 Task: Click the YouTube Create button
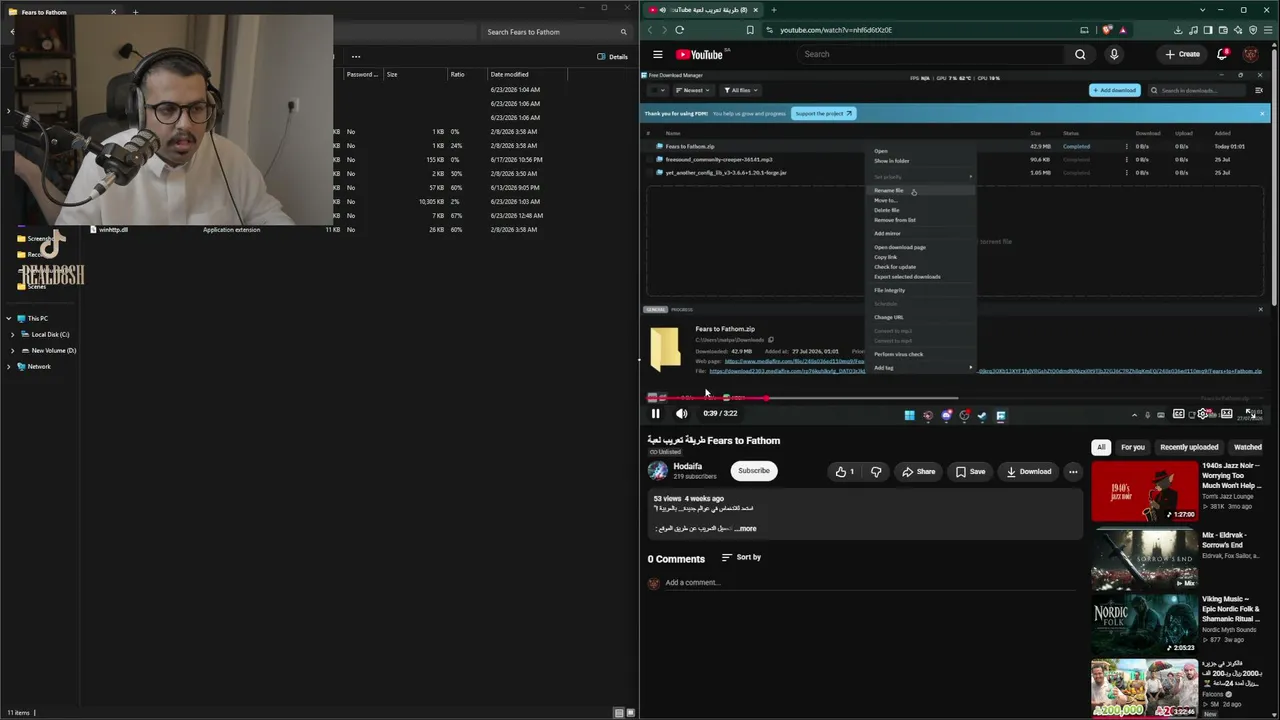point(1182,54)
